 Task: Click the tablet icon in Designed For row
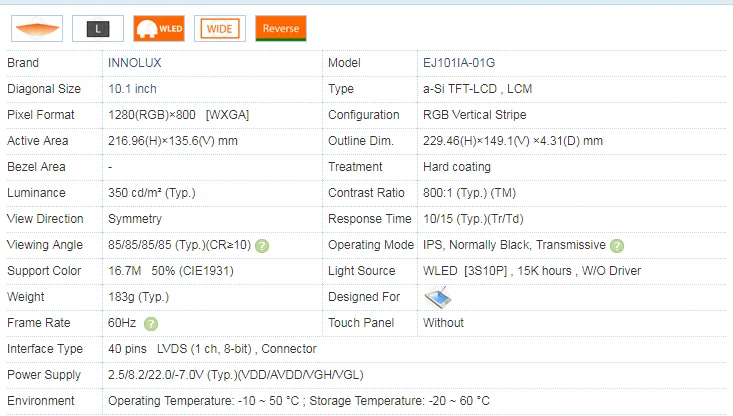438,297
